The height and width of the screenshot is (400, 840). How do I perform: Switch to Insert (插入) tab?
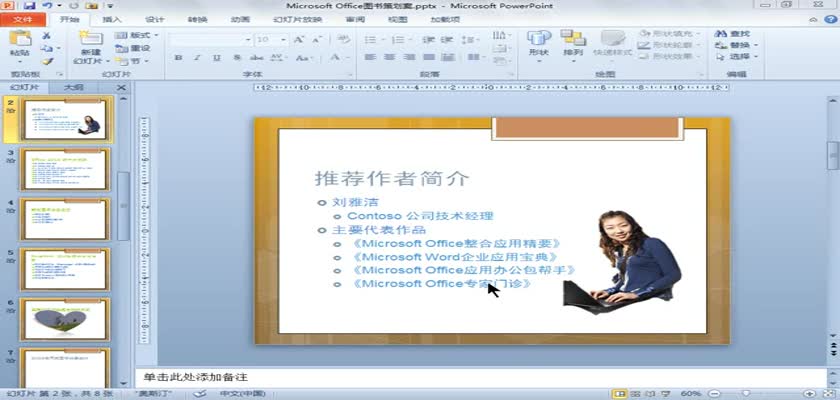(x=112, y=20)
